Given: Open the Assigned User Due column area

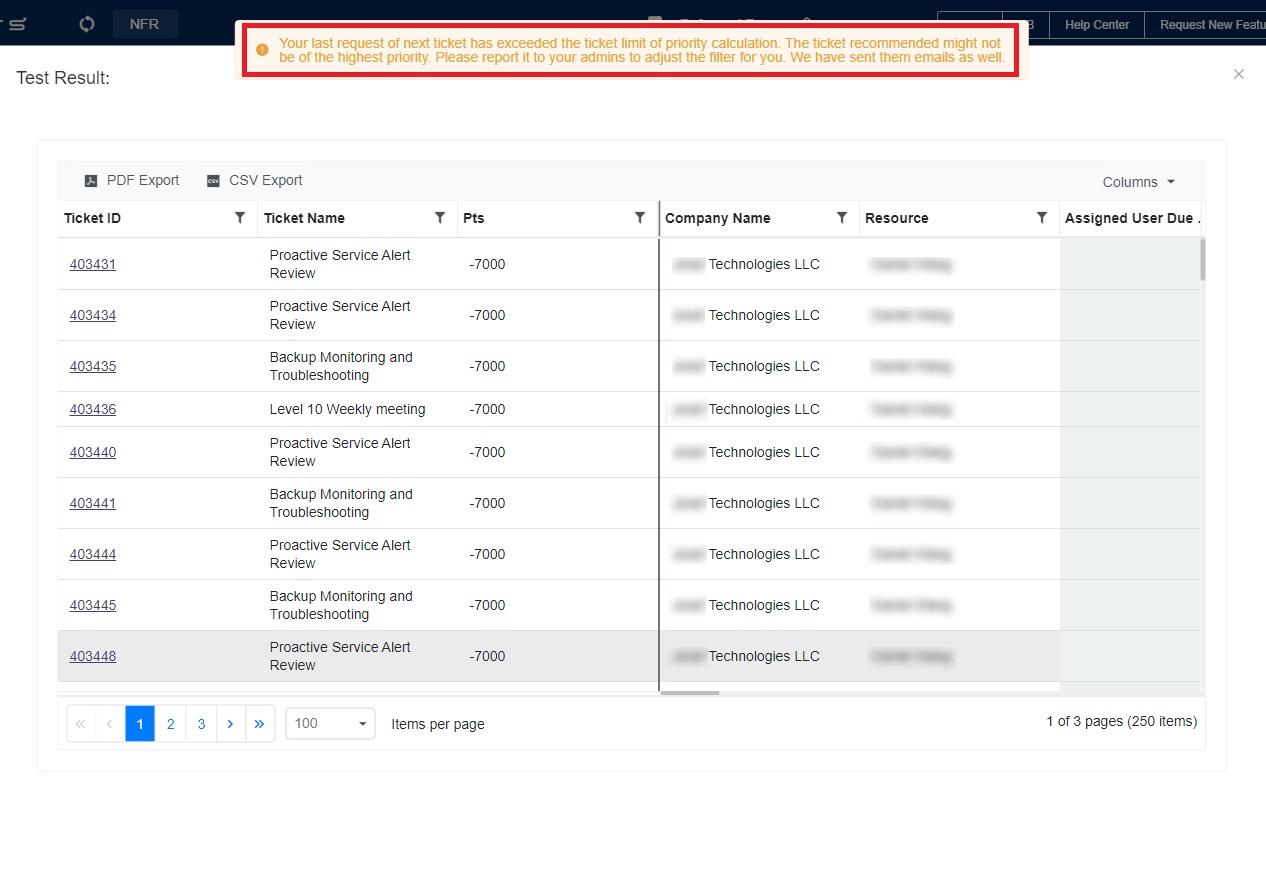Looking at the screenshot, I should coord(1131,217).
